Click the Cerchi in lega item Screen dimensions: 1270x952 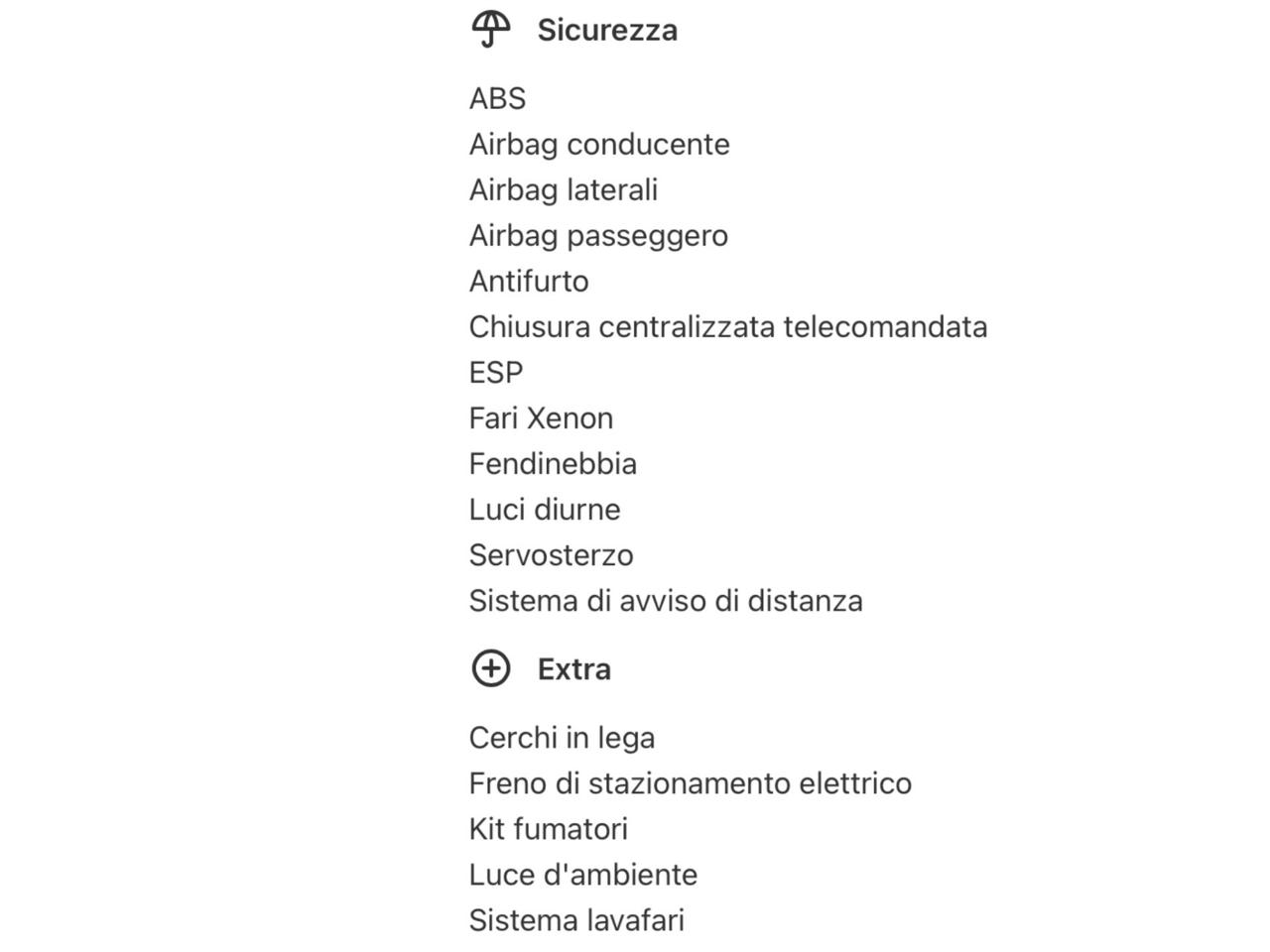point(562,737)
